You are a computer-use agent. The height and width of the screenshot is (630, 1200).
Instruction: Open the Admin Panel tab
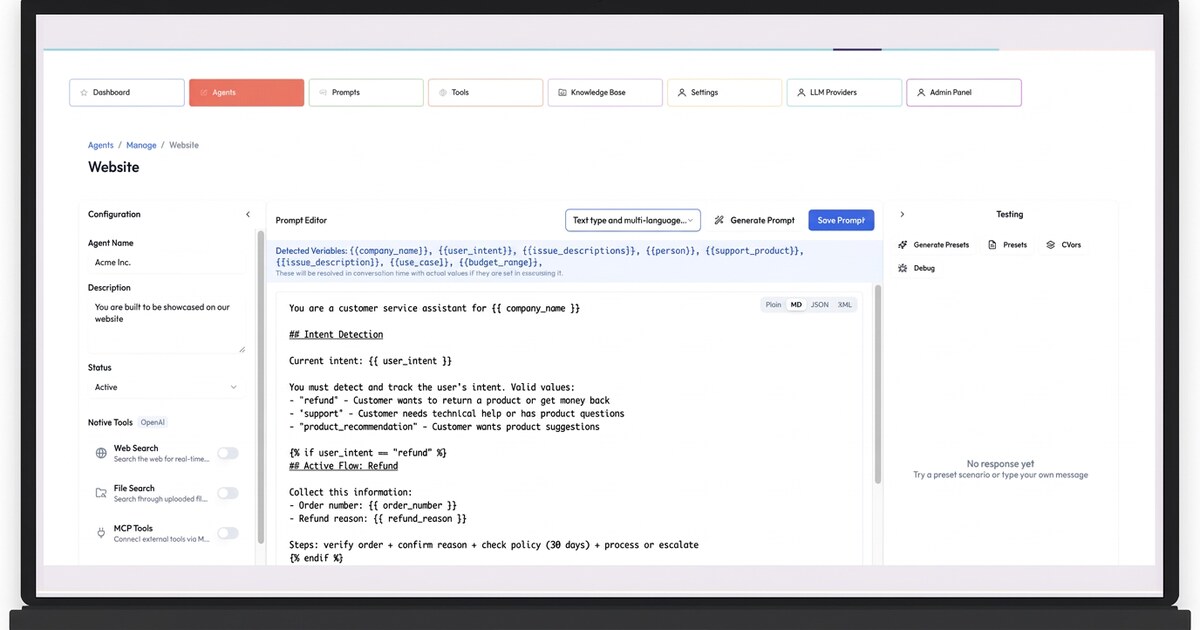(964, 93)
